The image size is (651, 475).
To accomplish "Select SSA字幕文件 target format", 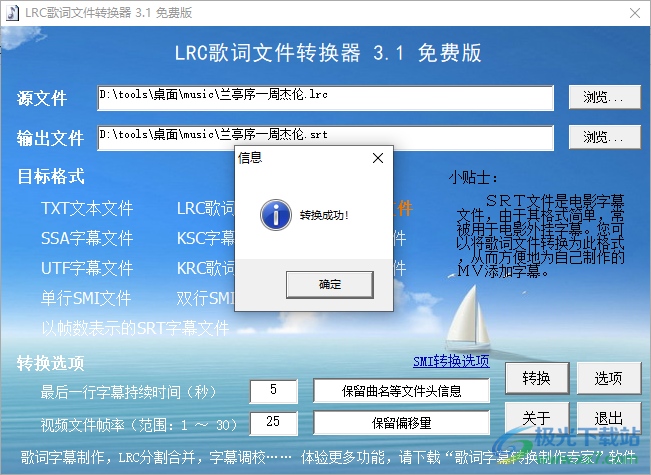I will pos(87,238).
